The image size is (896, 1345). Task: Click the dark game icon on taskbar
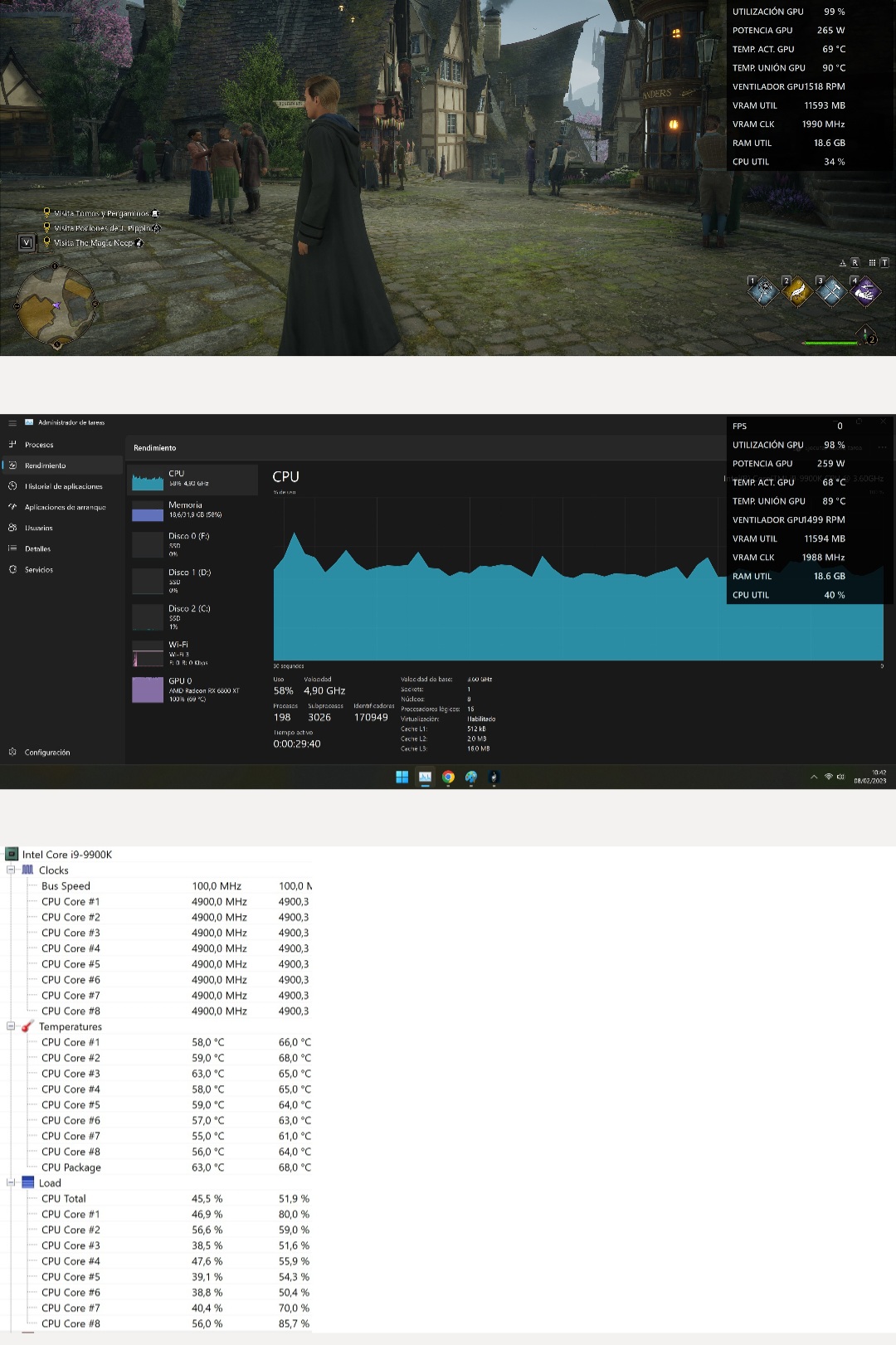point(494,777)
